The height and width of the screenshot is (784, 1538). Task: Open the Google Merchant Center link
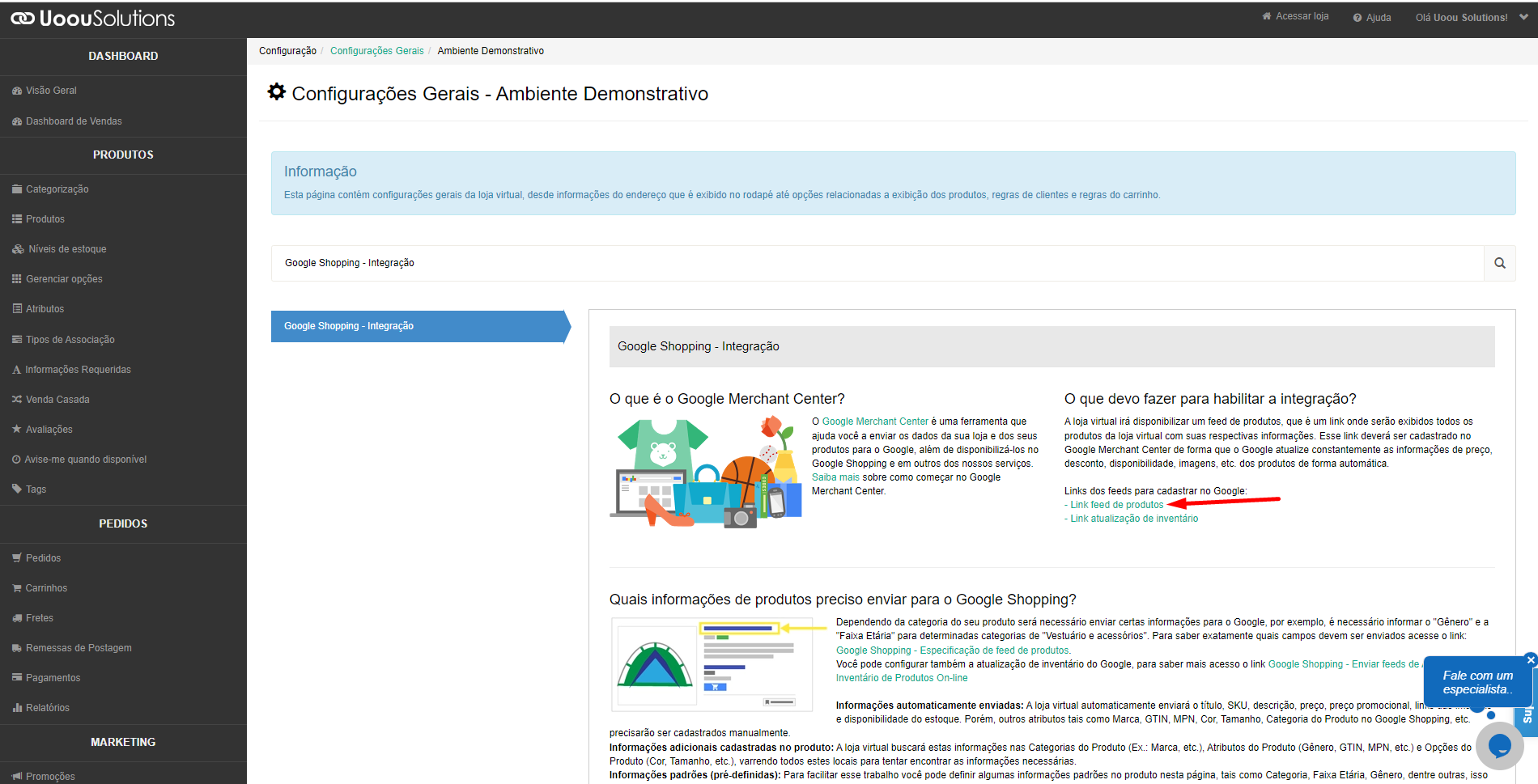875,422
